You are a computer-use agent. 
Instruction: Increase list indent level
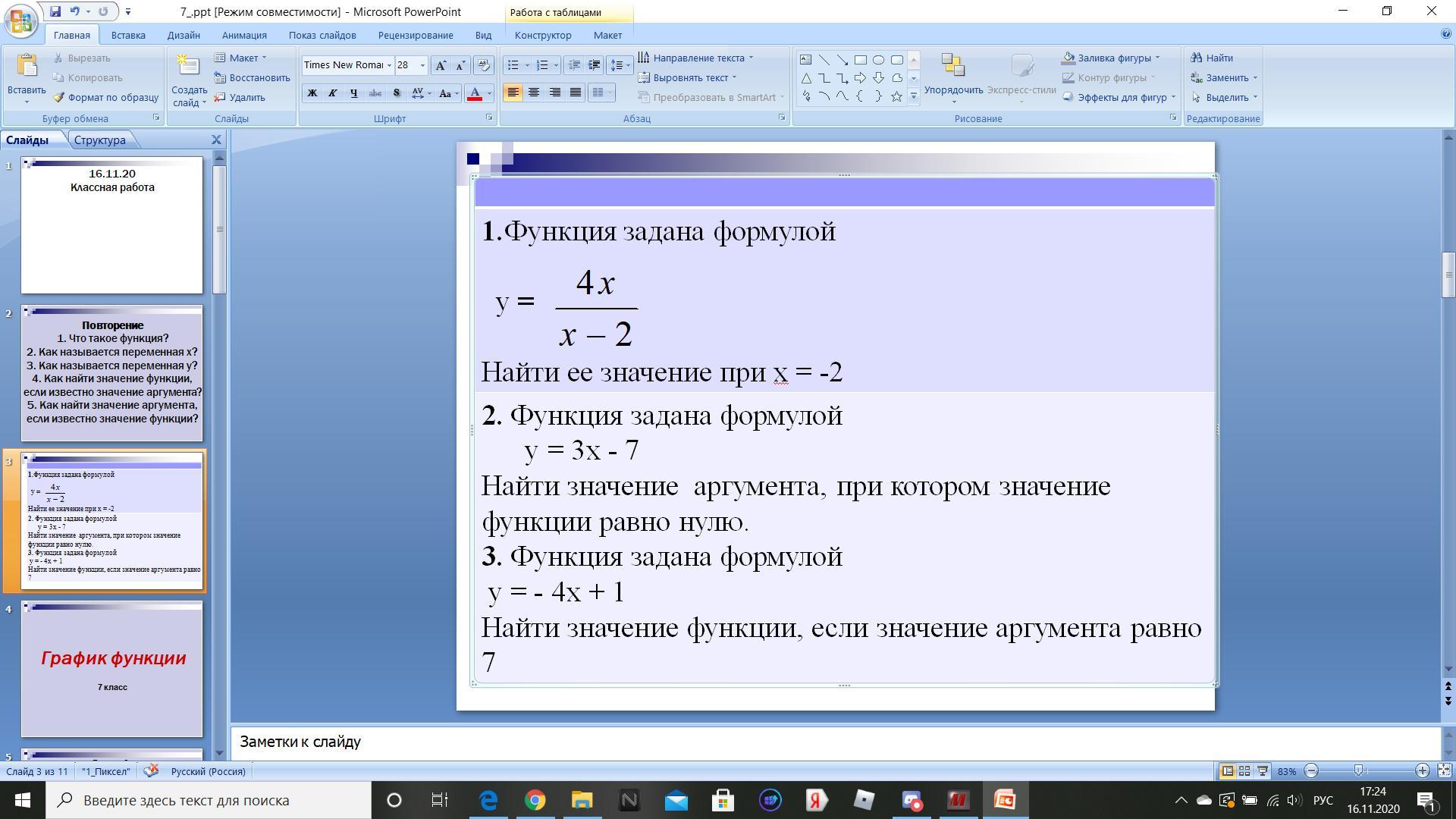pos(595,65)
